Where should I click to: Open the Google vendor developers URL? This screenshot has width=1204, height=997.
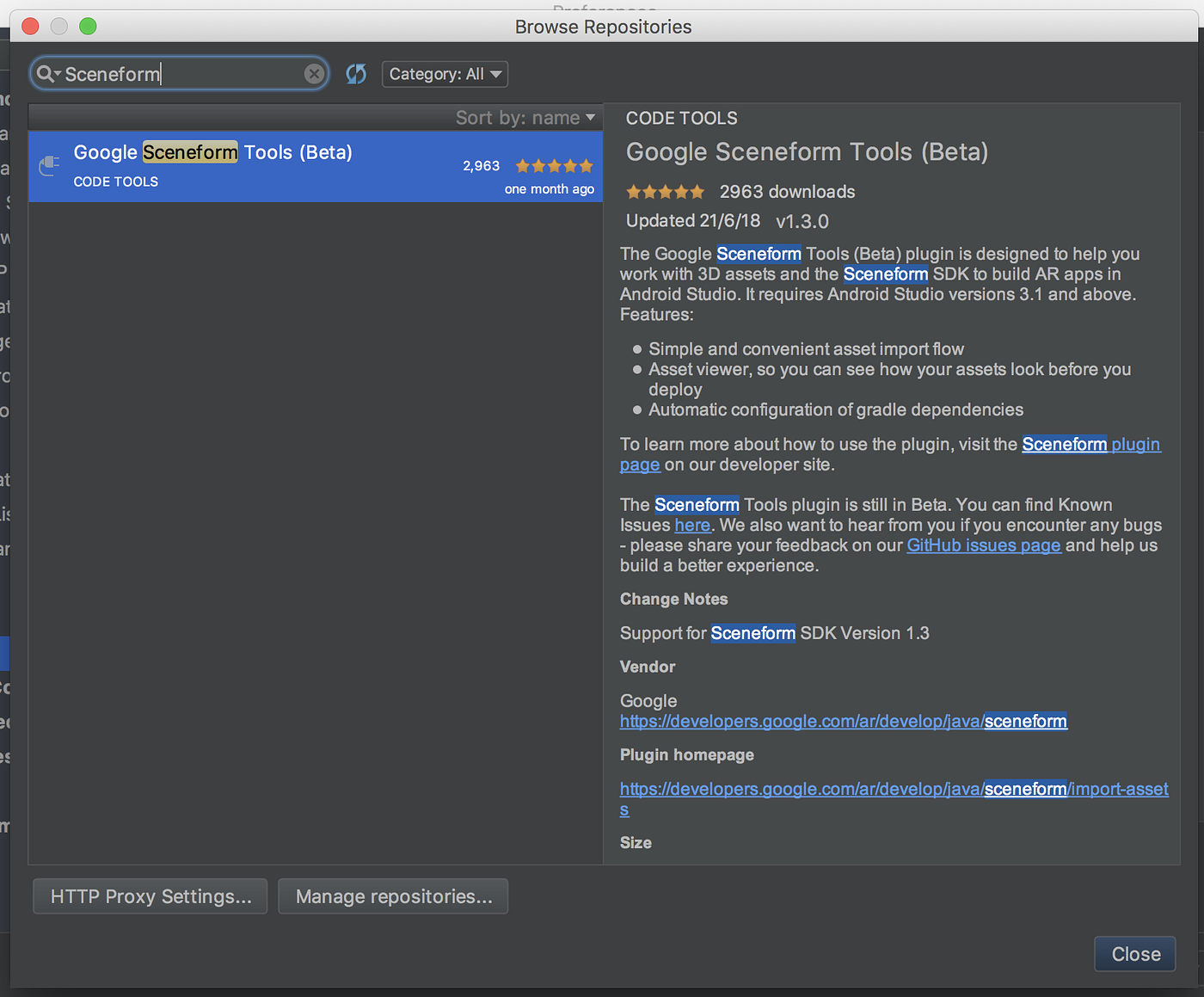[x=844, y=721]
